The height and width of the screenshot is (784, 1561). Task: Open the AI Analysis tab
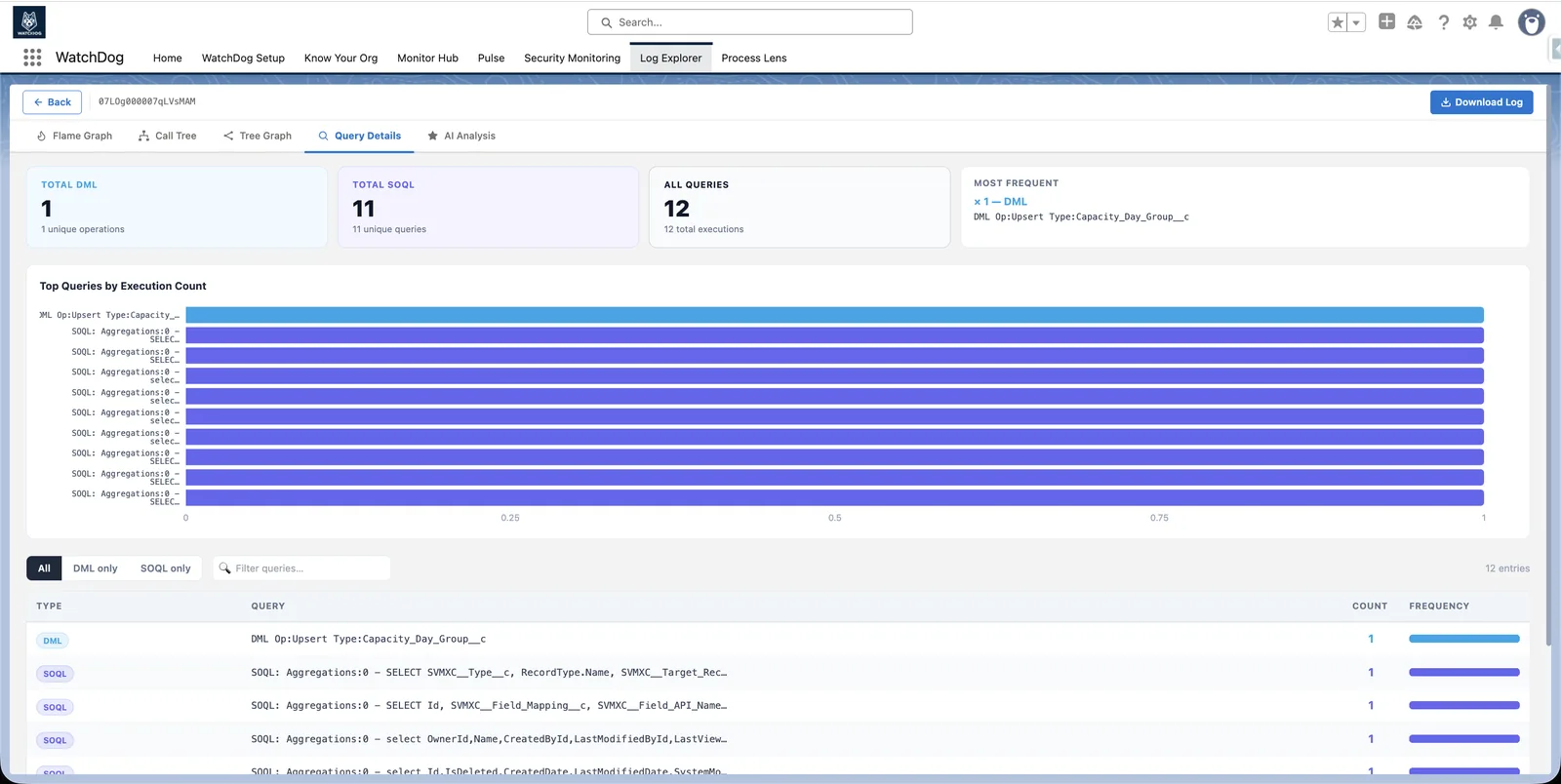[x=461, y=136]
